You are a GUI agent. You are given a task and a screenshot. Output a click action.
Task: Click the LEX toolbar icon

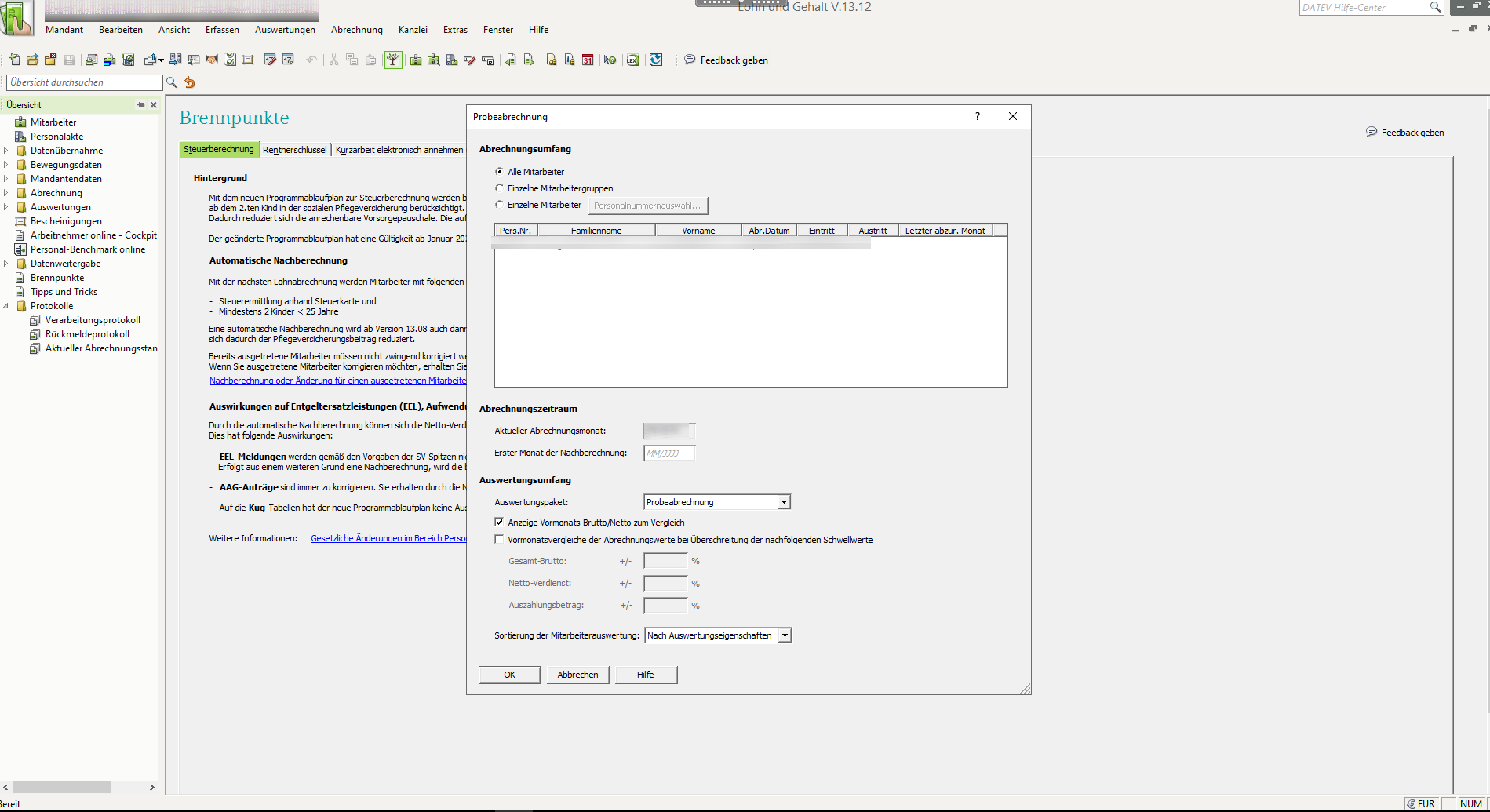pyautogui.click(x=632, y=60)
